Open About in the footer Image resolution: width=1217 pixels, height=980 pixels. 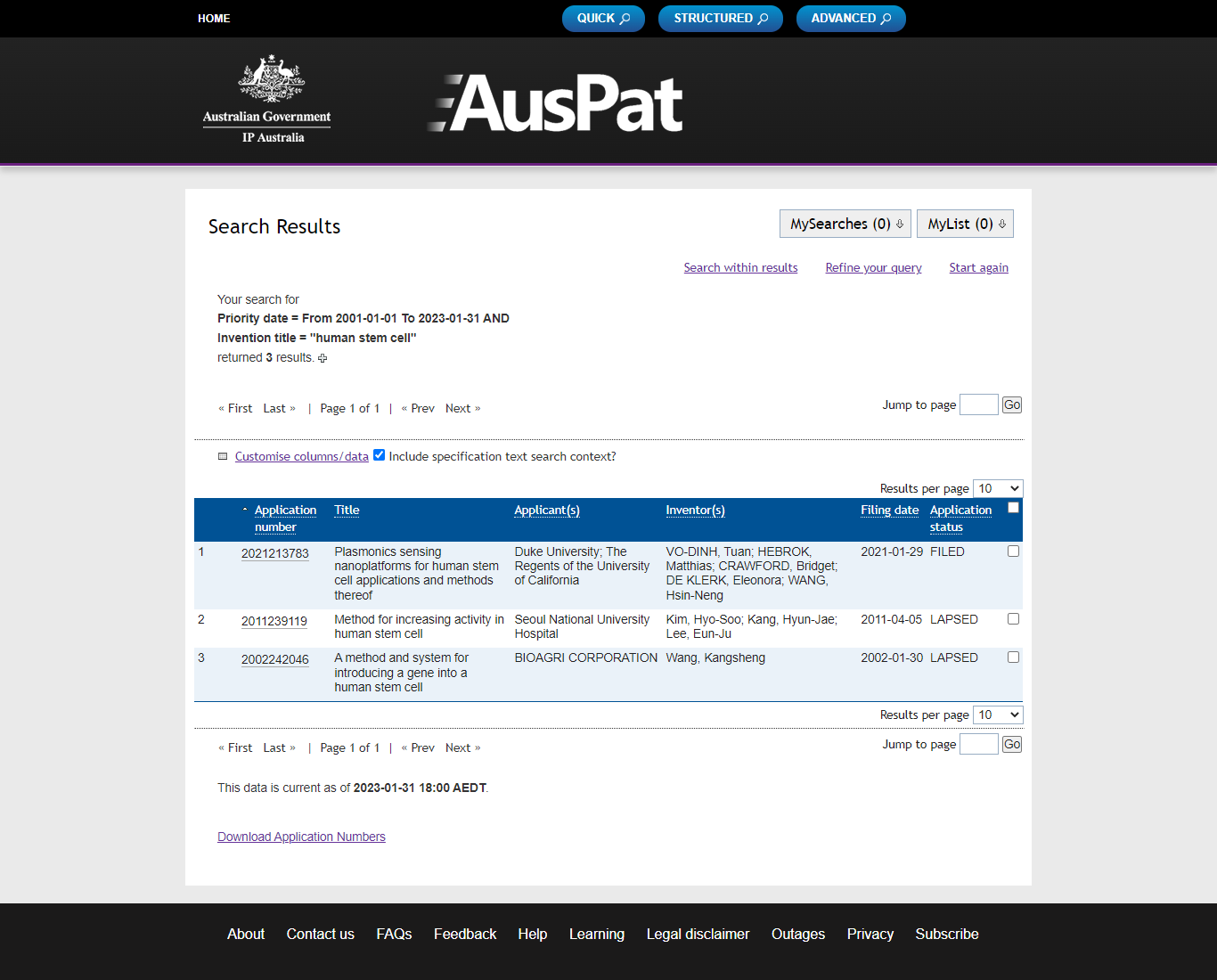246,934
